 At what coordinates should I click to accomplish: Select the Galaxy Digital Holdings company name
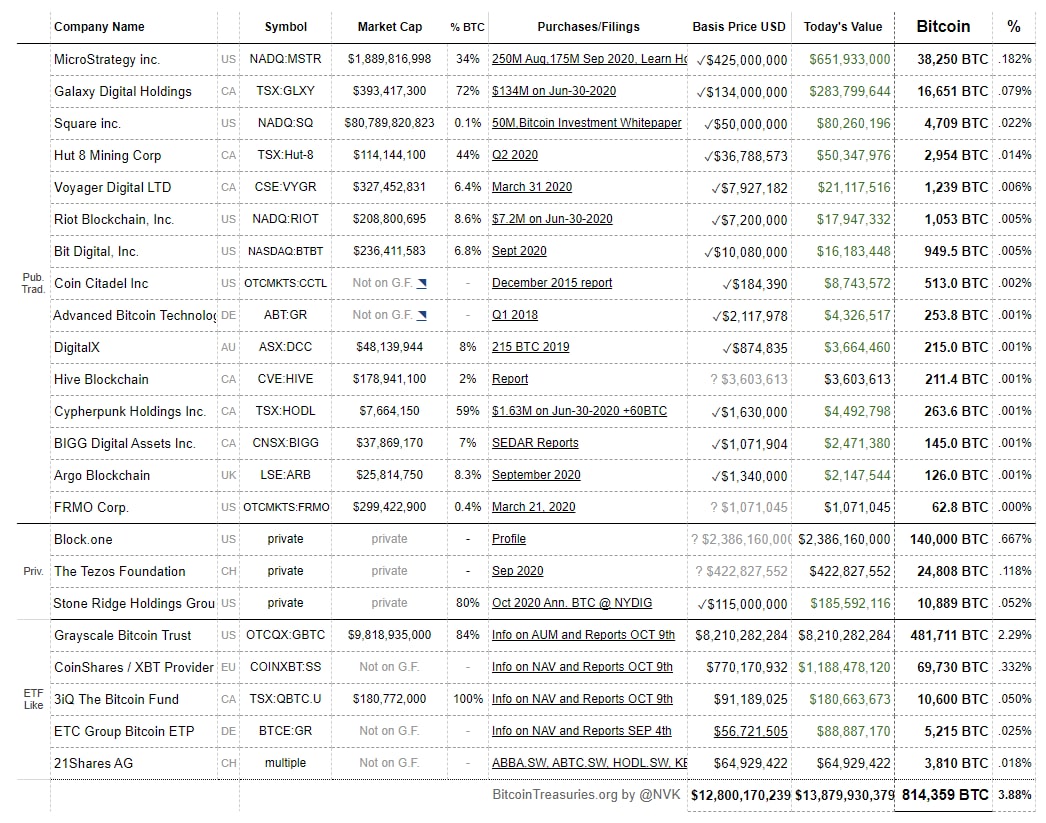pos(123,91)
